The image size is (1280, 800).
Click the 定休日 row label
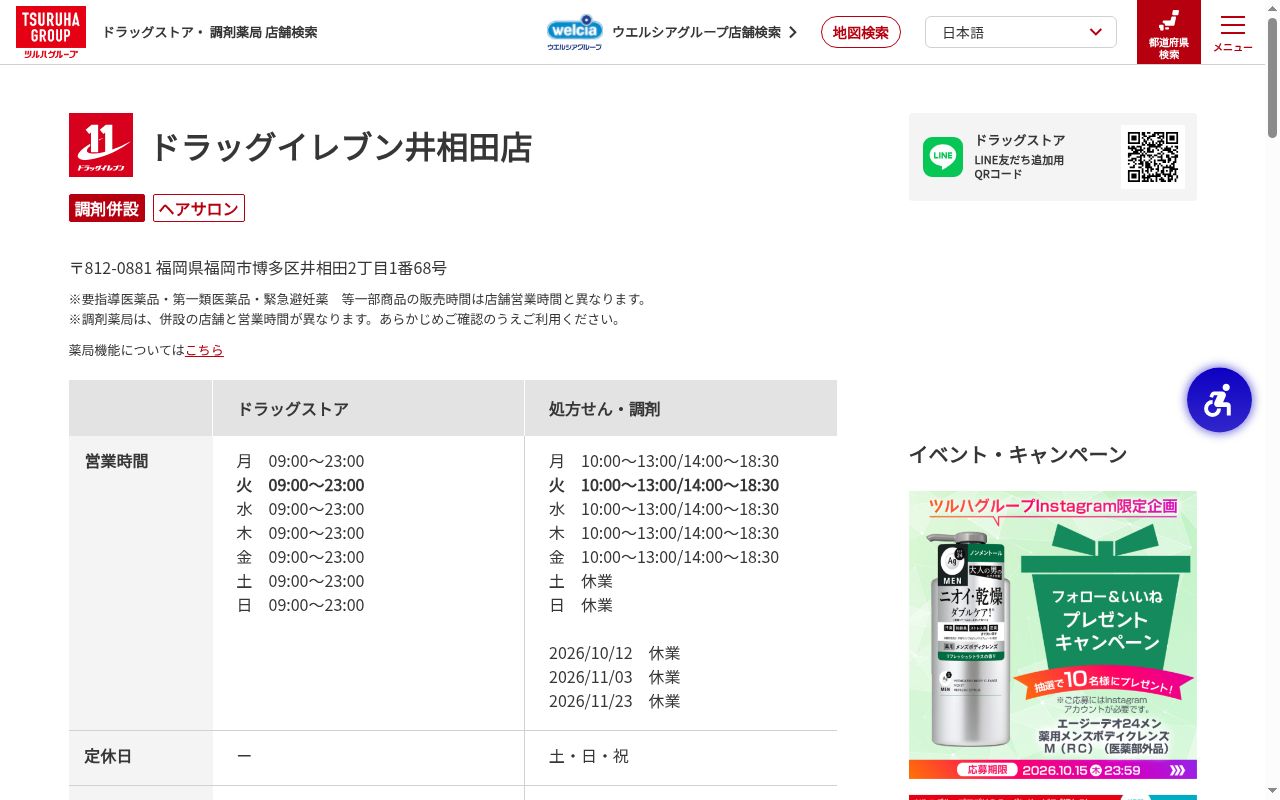109,756
